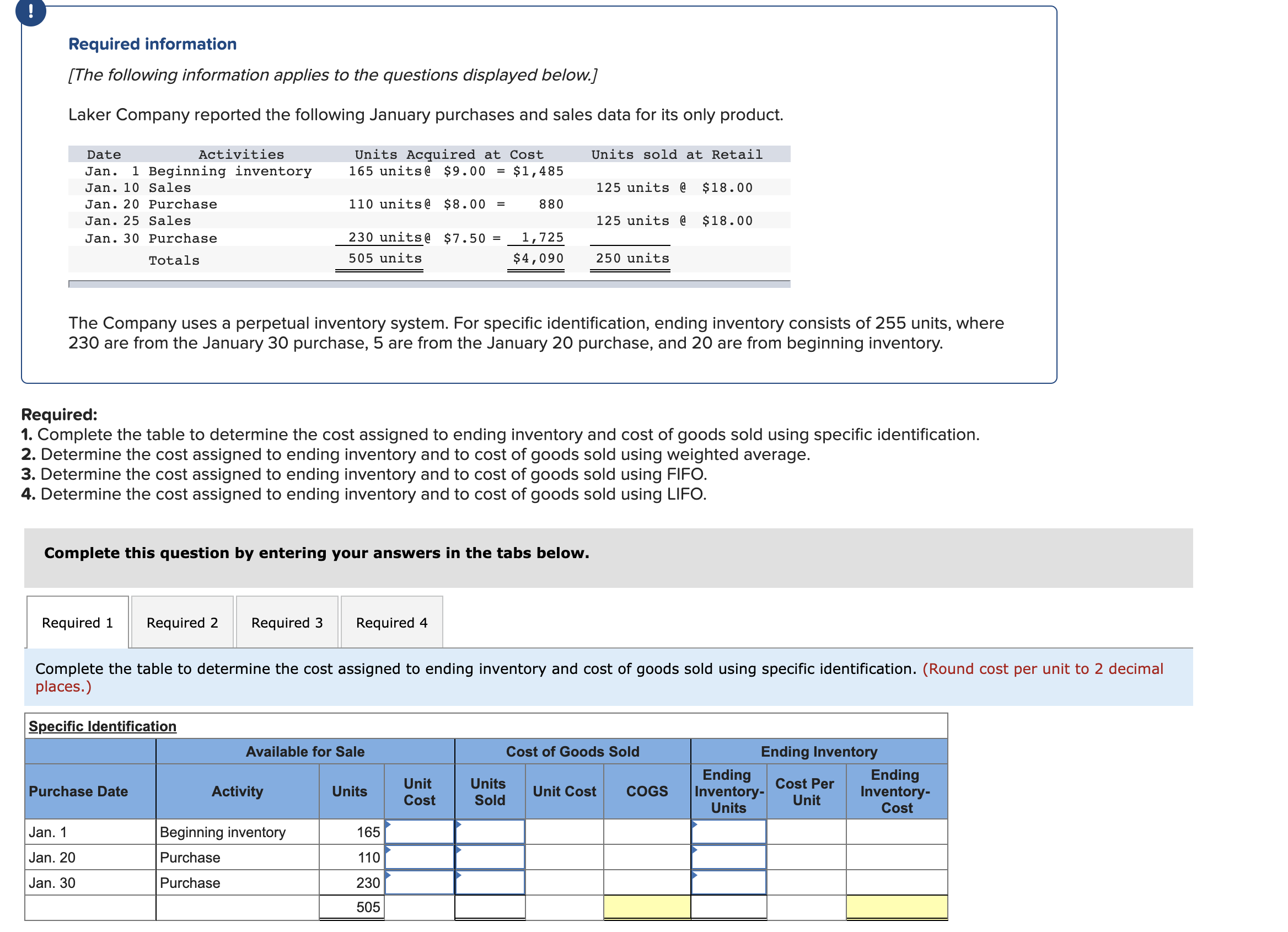Screen dimensions: 1288x932
Task: Click the Required information heading
Action: pyautogui.click(x=152, y=44)
